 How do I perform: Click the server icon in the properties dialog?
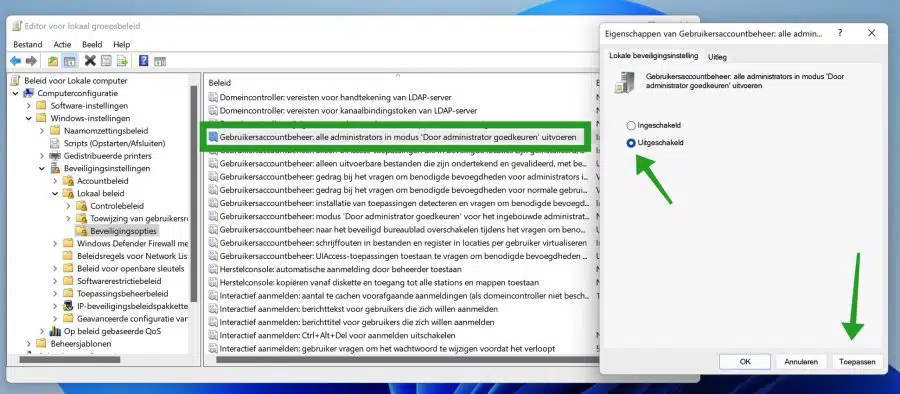[623, 82]
